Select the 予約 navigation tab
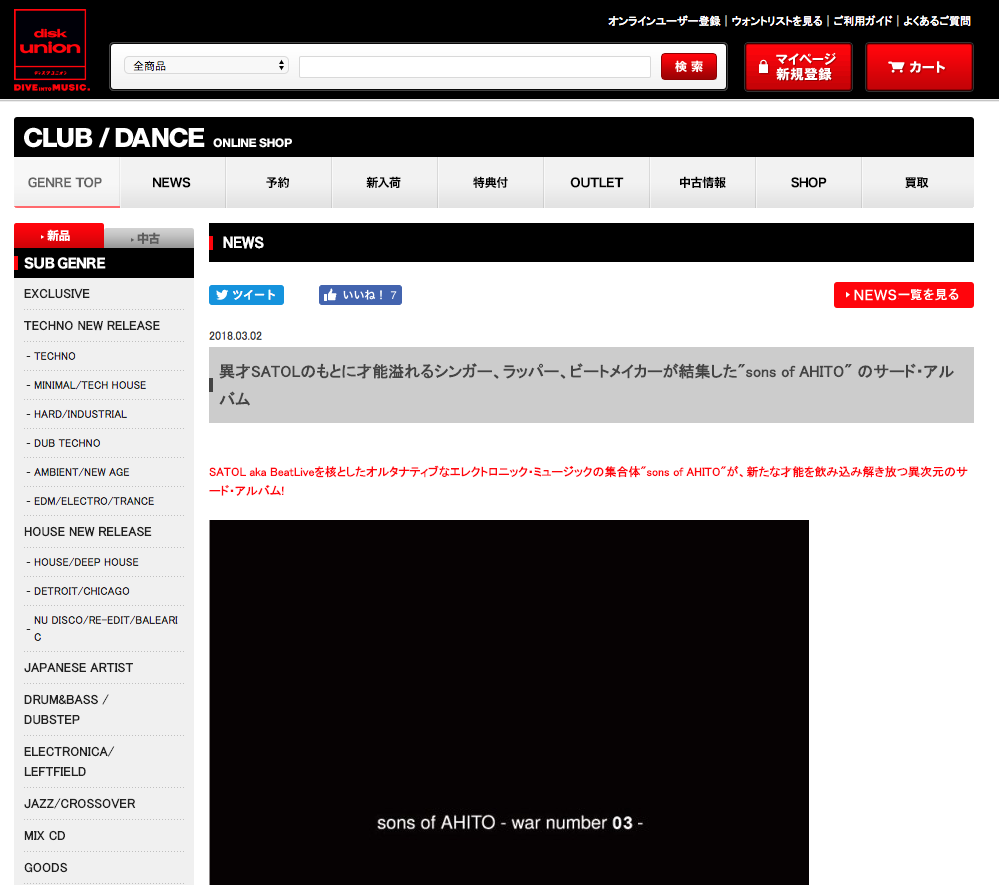 point(278,183)
